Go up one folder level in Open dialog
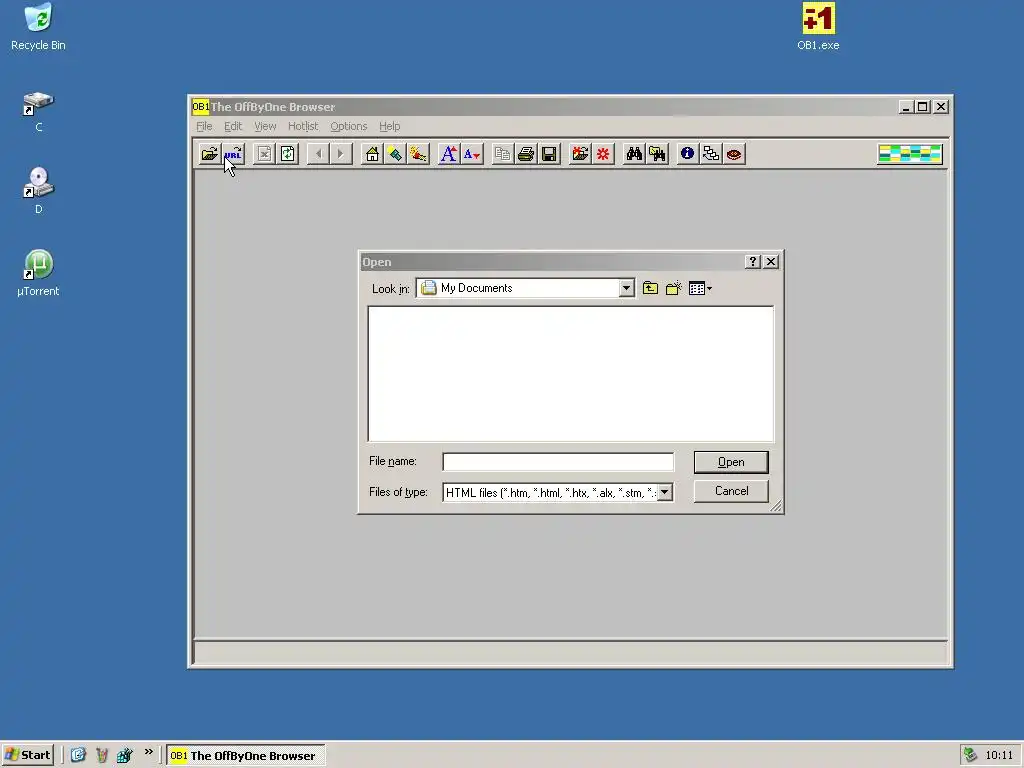1024x768 pixels. pos(650,288)
